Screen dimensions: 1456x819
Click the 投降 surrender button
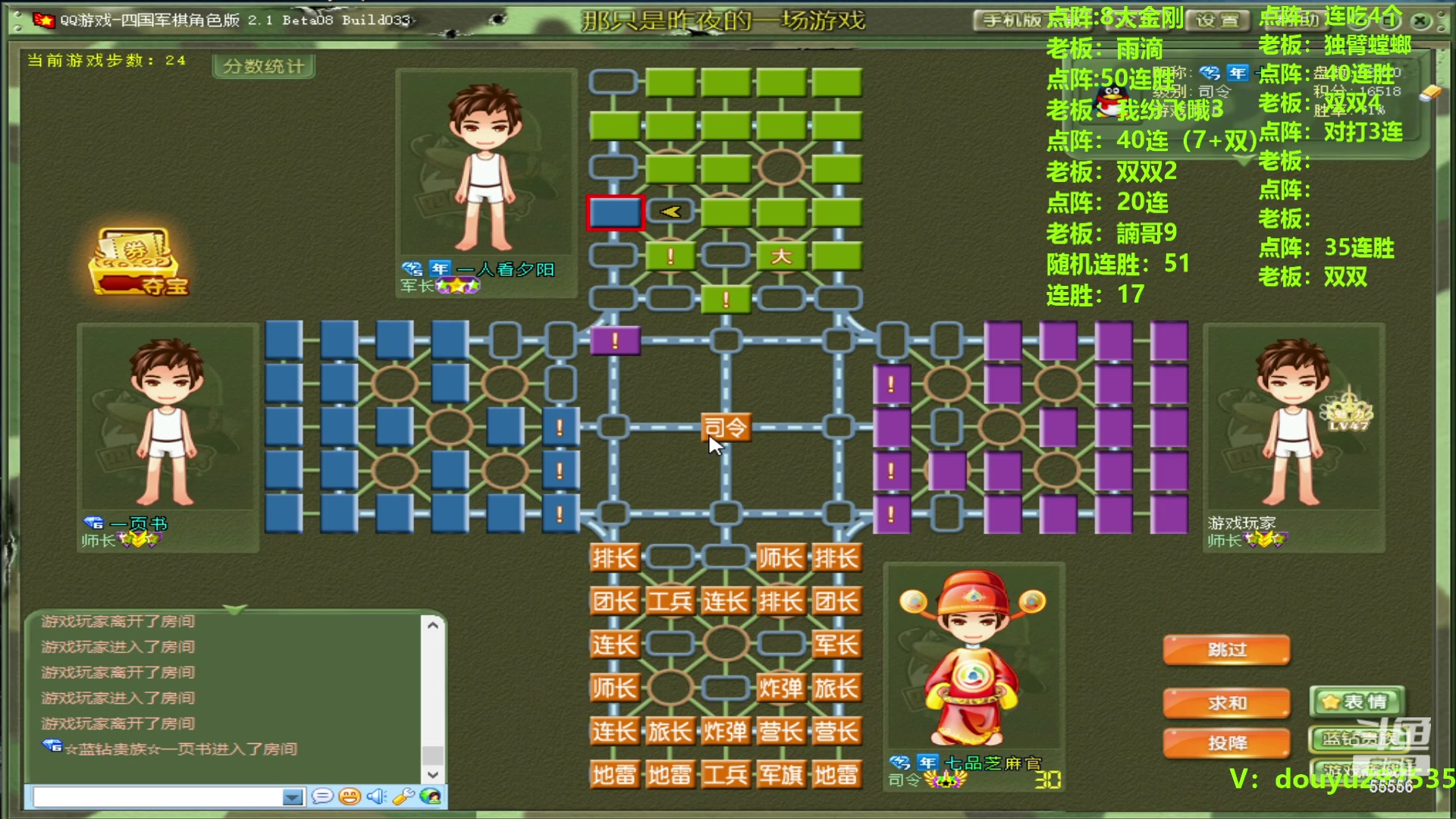(1227, 743)
